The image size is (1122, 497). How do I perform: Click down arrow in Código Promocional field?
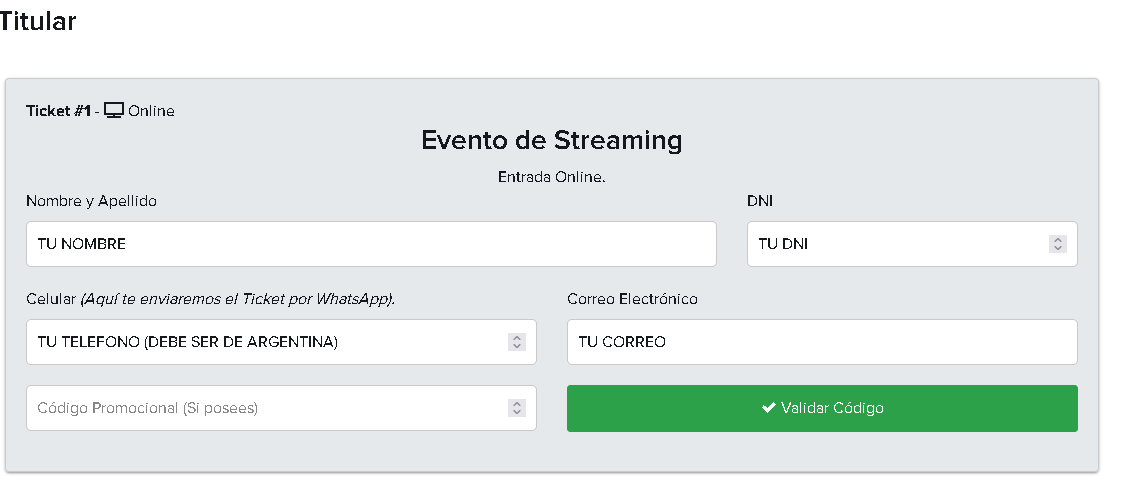(x=517, y=412)
